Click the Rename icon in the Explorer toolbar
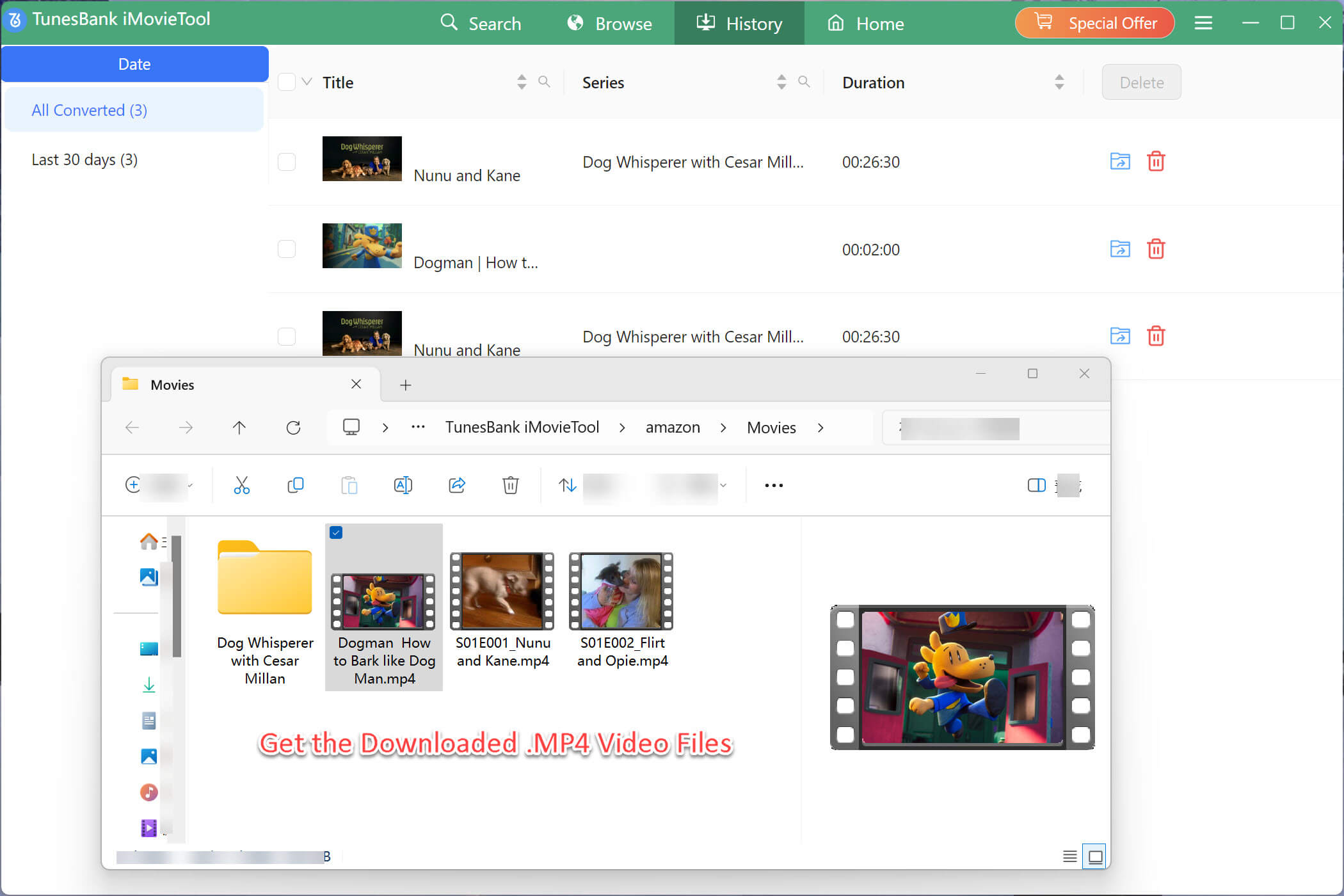 pyautogui.click(x=403, y=485)
